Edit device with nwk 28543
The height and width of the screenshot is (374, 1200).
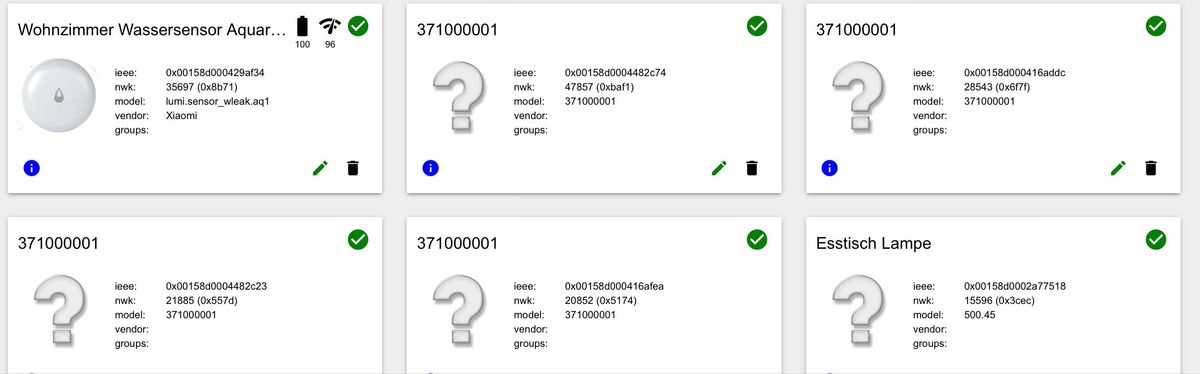coord(1118,168)
